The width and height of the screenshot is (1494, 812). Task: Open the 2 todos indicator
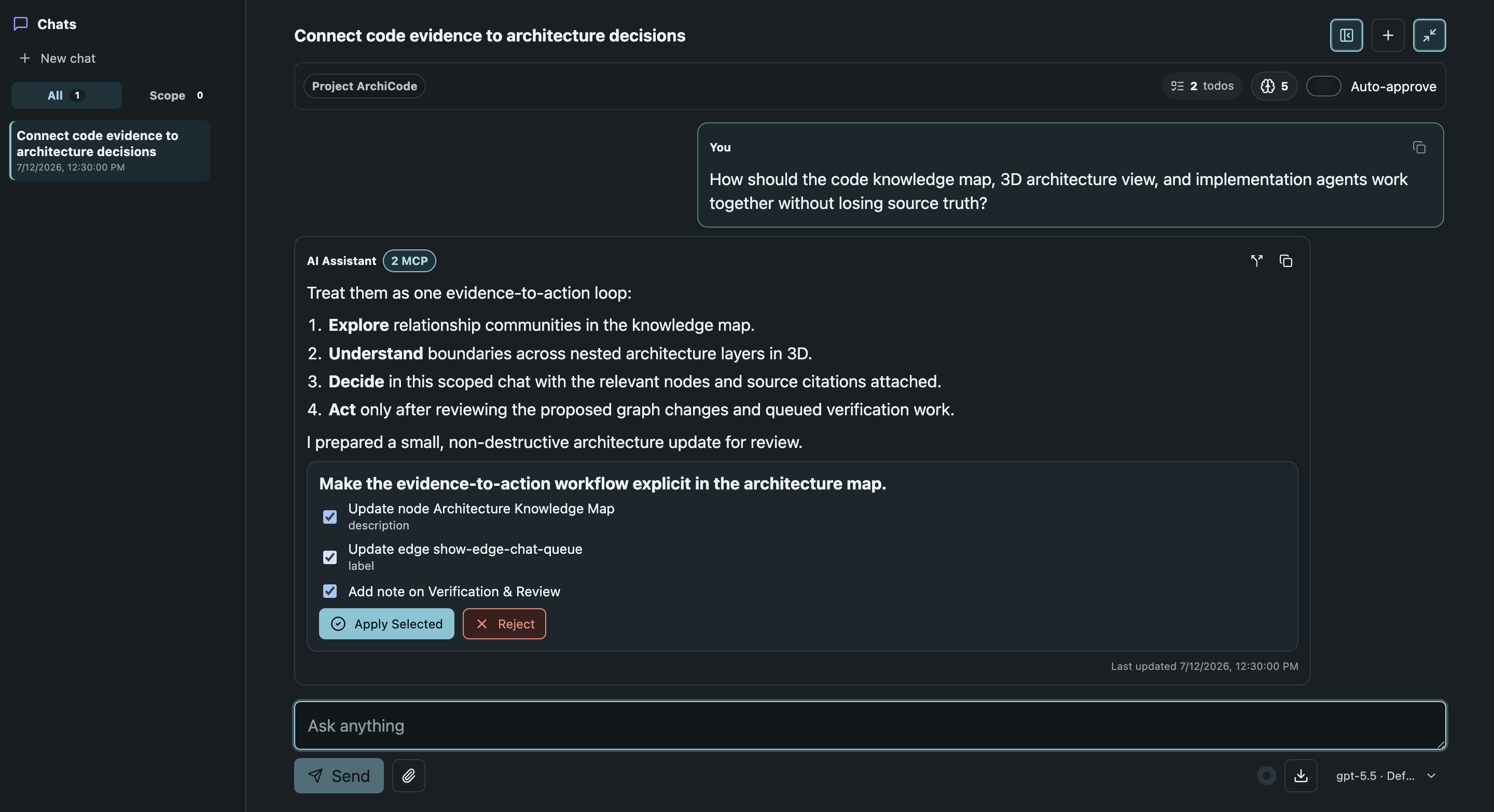[1202, 86]
